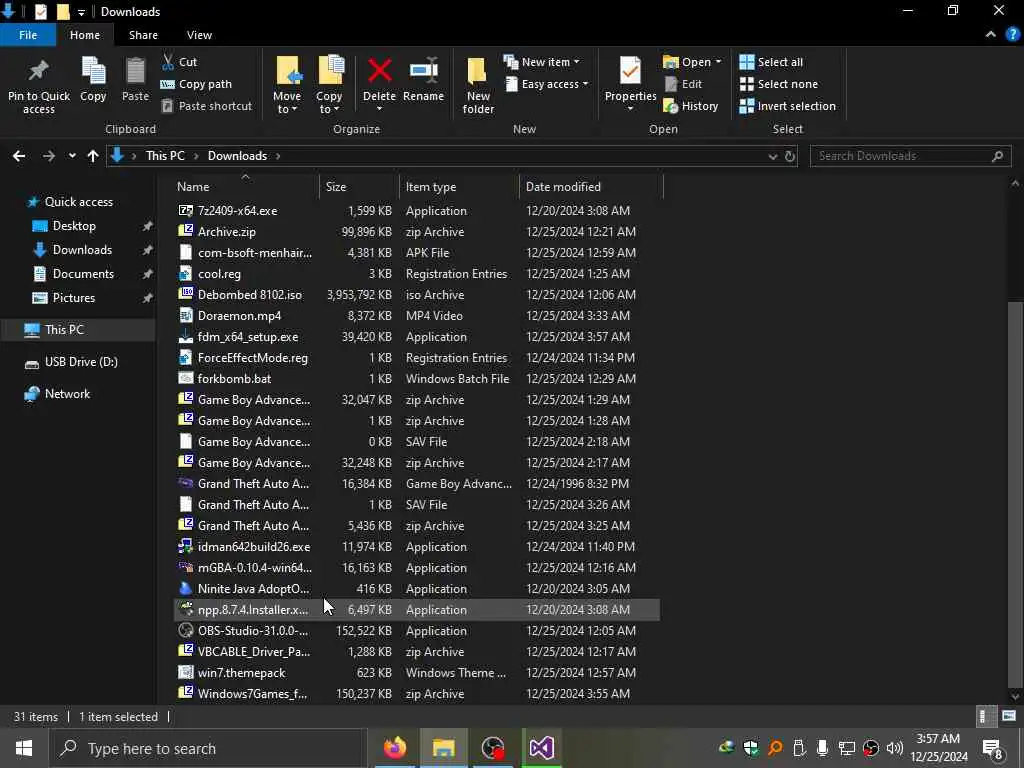
Task: Open Firefox from the taskbar
Action: (394, 748)
